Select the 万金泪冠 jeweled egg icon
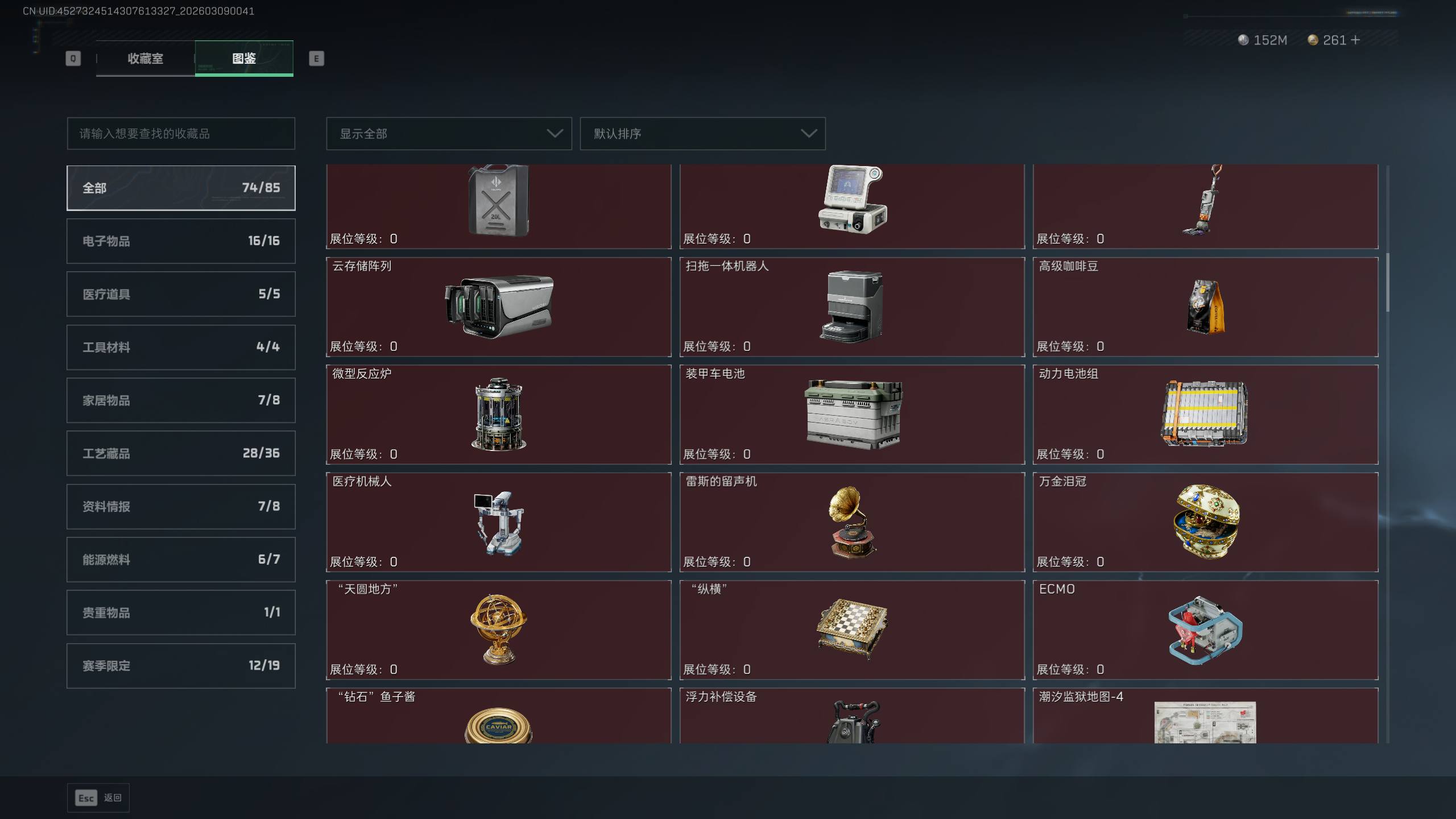 coord(1206,522)
